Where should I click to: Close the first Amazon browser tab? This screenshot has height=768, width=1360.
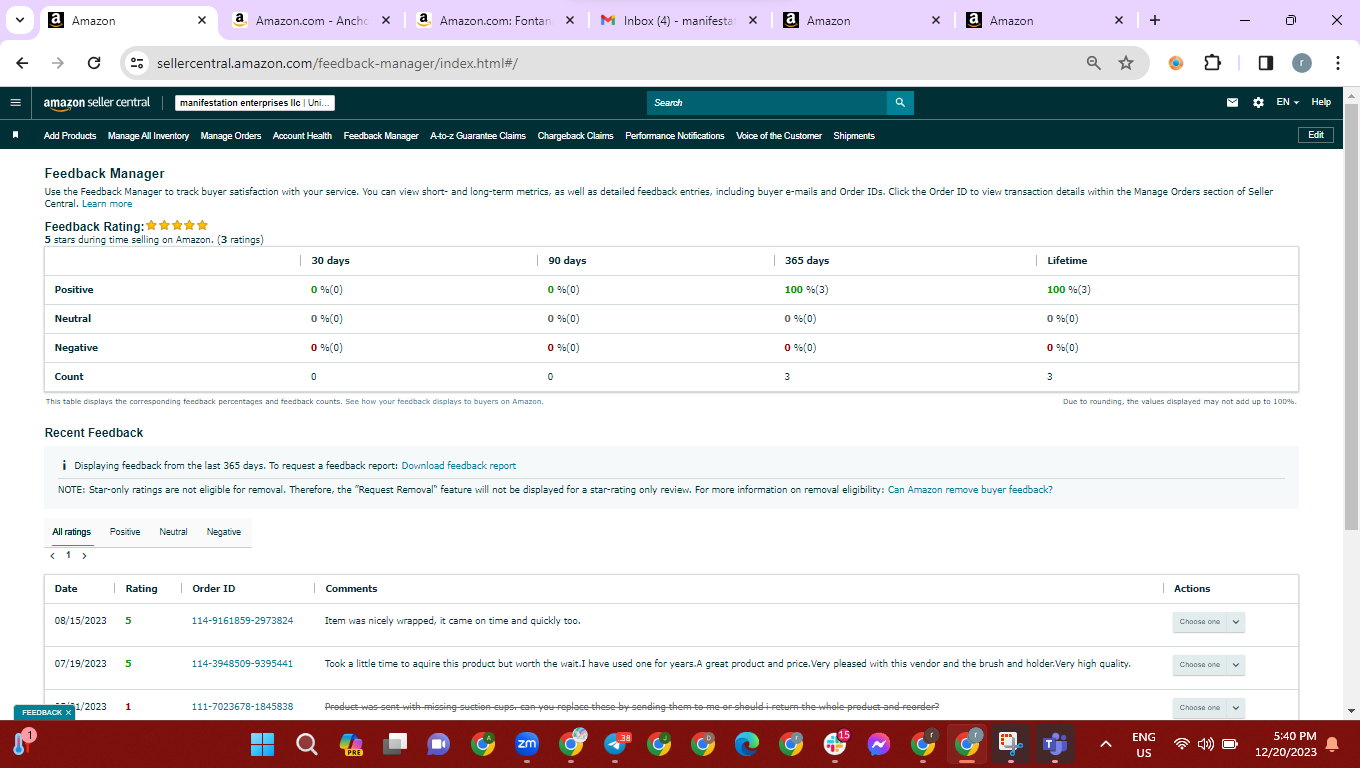click(x=202, y=20)
